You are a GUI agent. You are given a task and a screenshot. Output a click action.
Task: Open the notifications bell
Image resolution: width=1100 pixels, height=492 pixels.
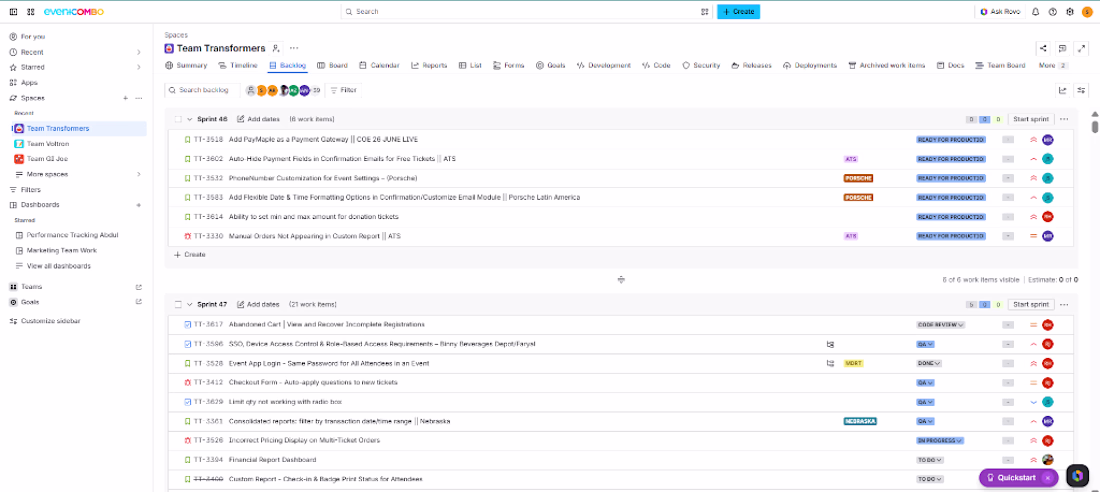click(1035, 12)
